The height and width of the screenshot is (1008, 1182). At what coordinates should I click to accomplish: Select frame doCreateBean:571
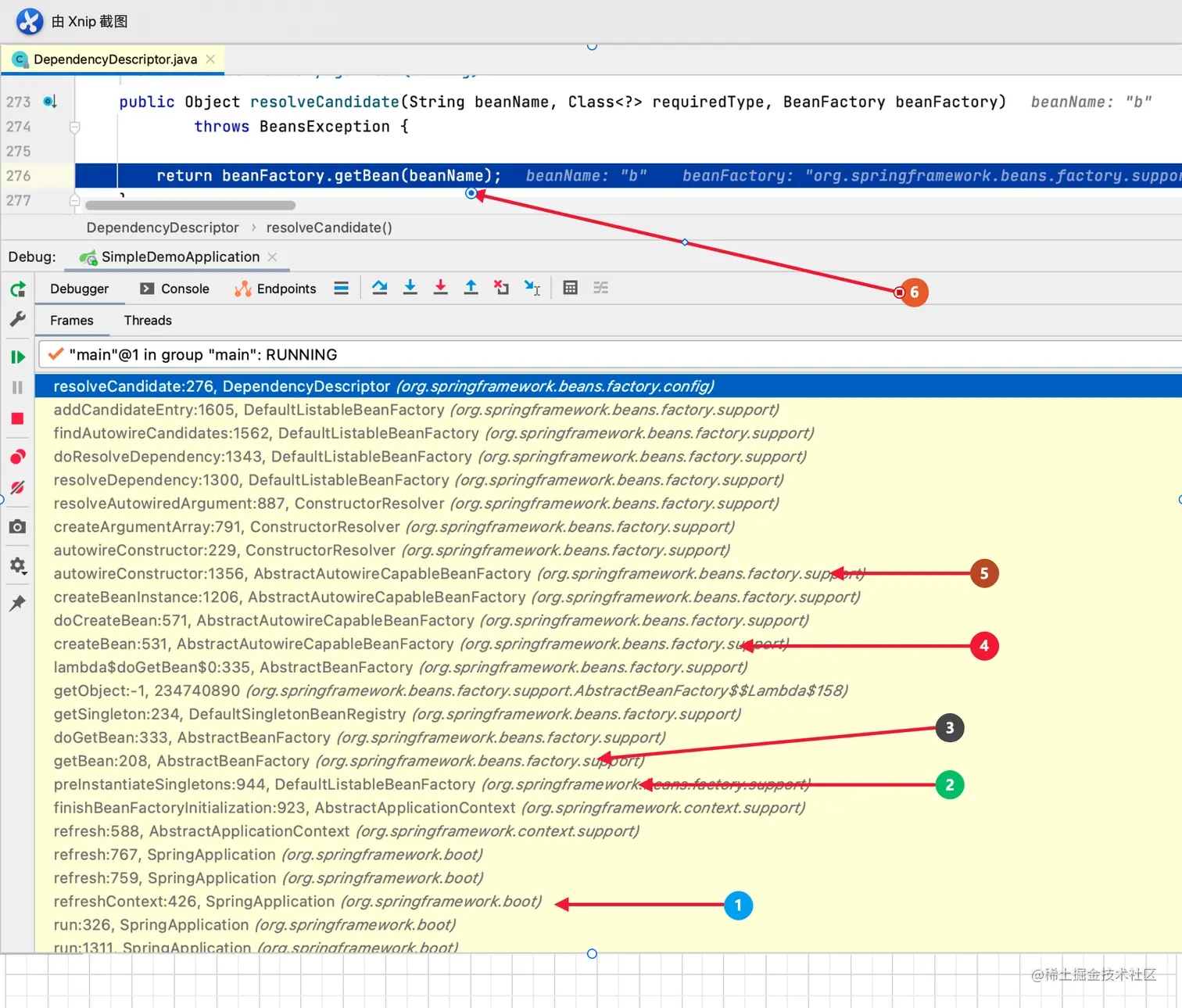[x=608, y=621]
